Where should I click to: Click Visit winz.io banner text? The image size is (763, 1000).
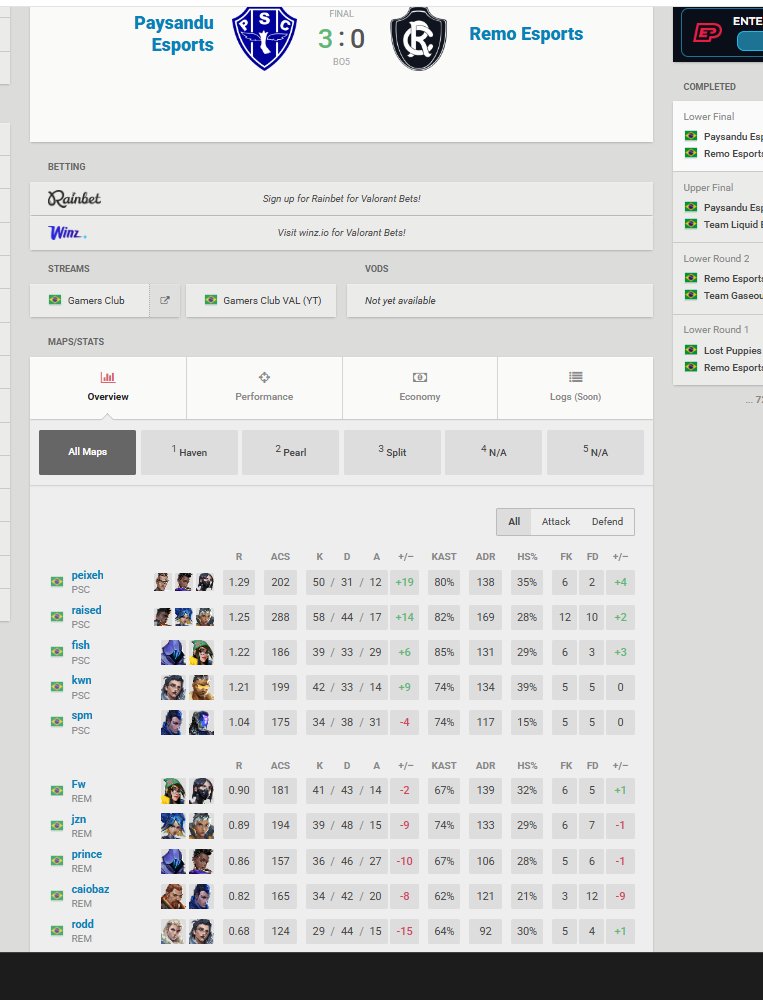click(x=341, y=233)
